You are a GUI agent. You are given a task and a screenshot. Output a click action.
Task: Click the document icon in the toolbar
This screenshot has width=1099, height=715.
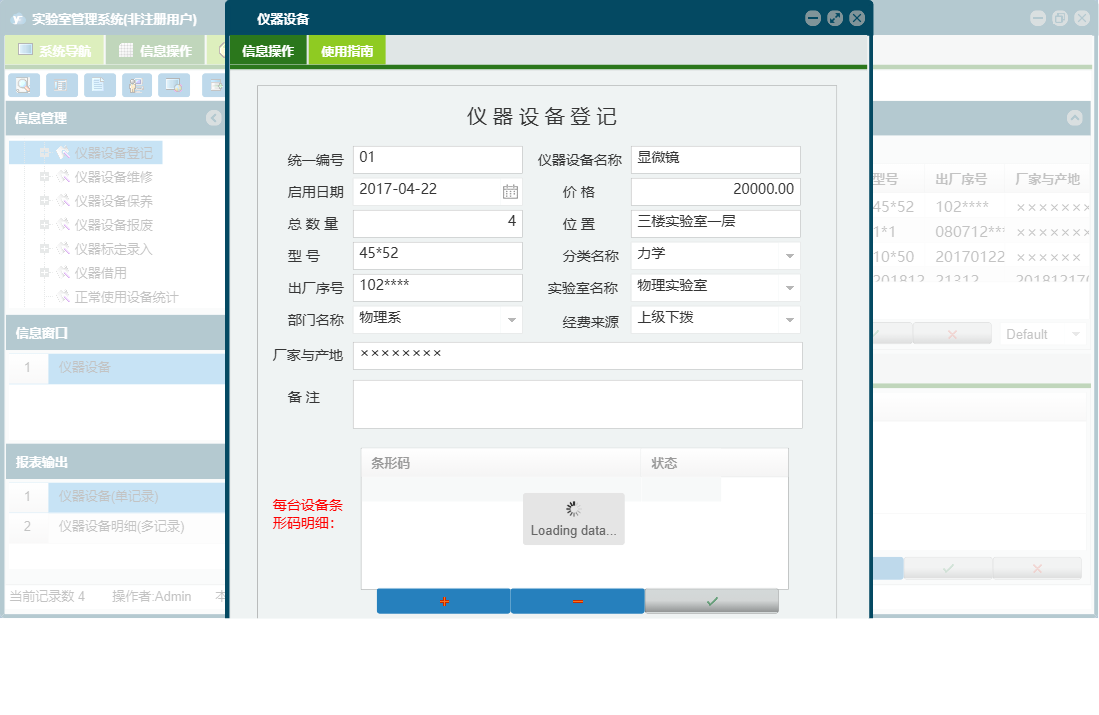coord(99,85)
